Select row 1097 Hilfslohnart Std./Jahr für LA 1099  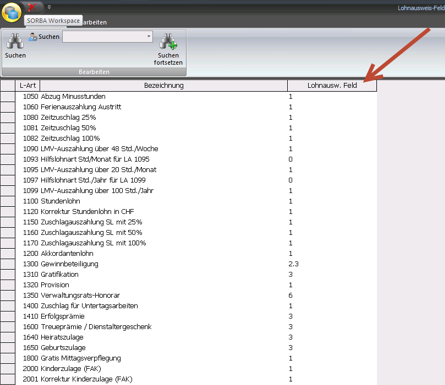[x=196, y=180]
